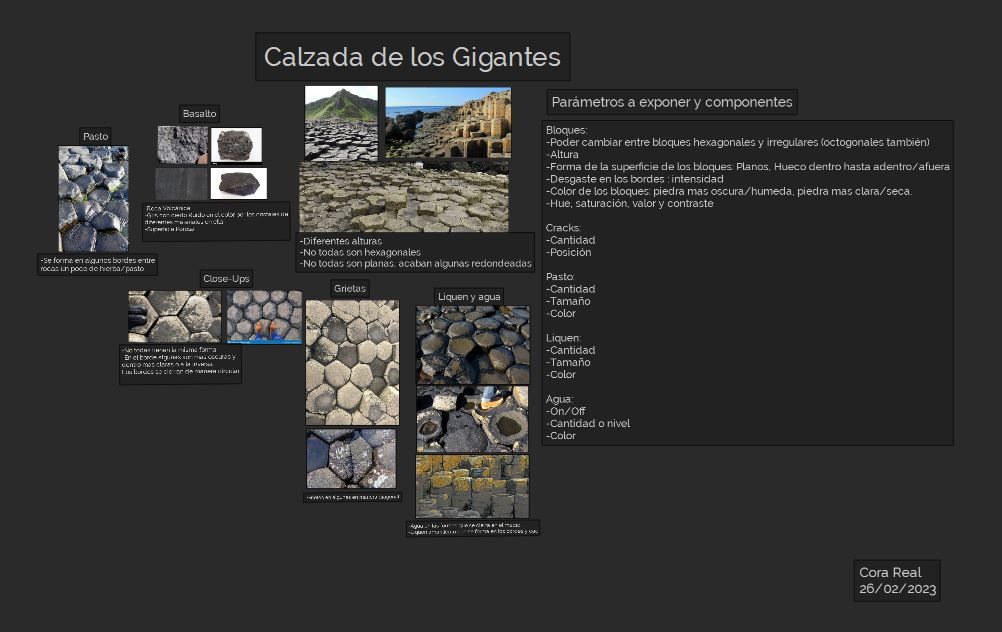This screenshot has height=632, width=1002.
Task: Select the coastal basalt columns photo under blue sky
Action: tap(448, 123)
